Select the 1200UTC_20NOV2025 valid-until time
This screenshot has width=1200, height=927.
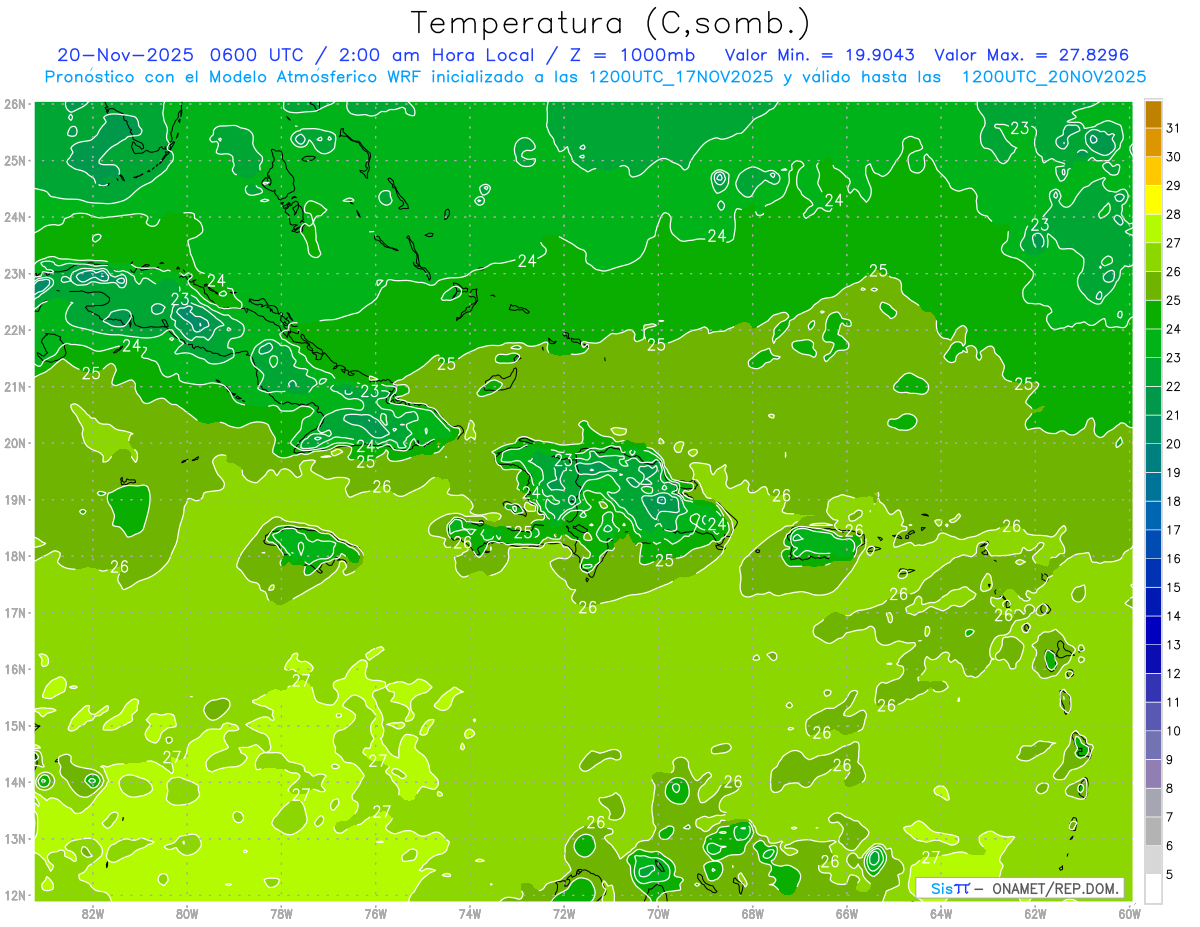[1052, 76]
